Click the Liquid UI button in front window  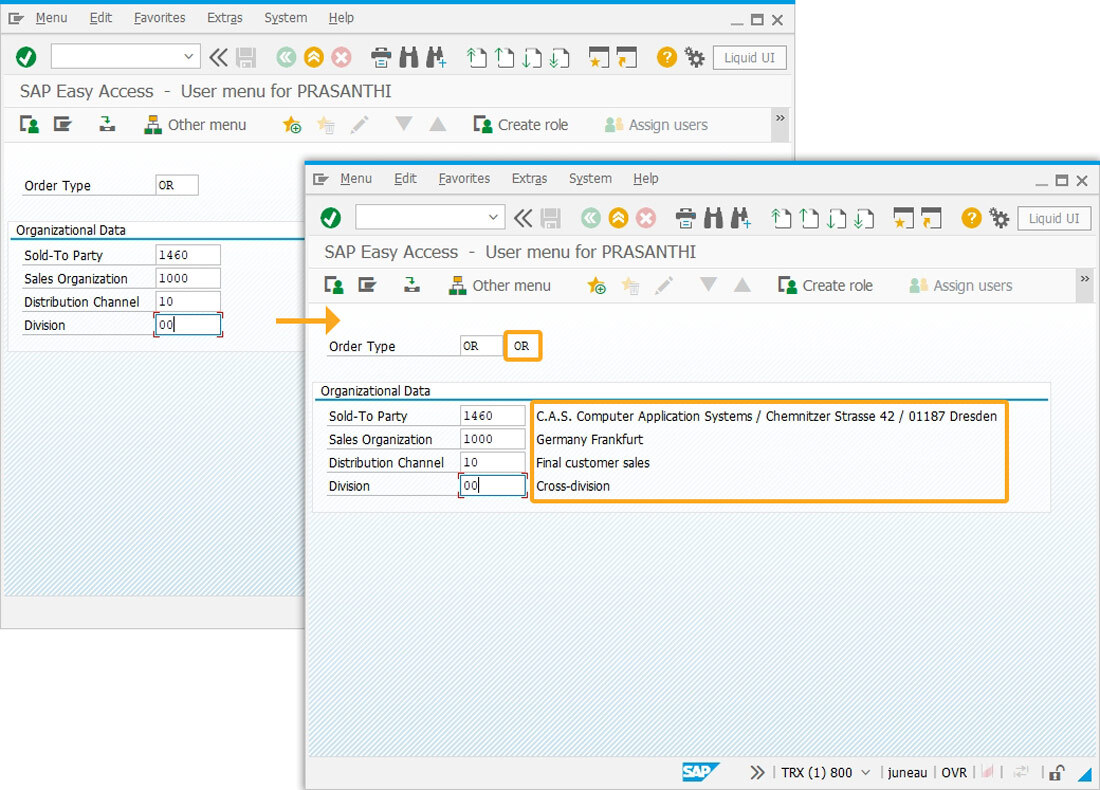pyautogui.click(x=1054, y=218)
